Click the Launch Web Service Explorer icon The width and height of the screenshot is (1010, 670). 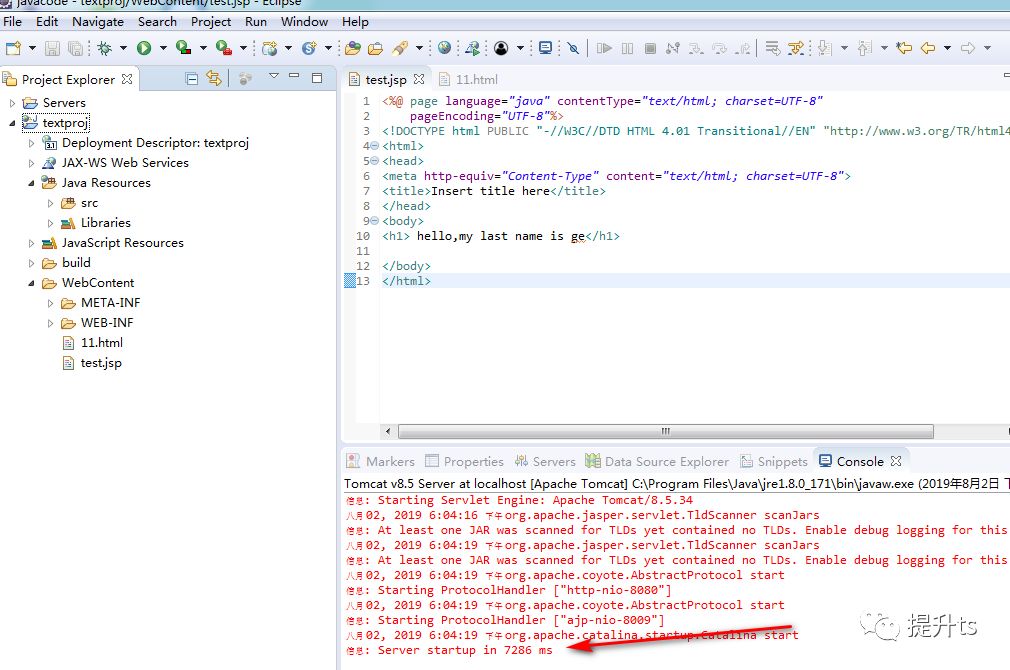click(473, 48)
